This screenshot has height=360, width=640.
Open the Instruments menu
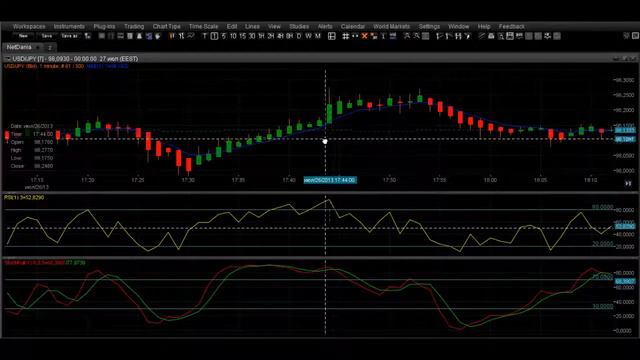[x=69, y=27]
